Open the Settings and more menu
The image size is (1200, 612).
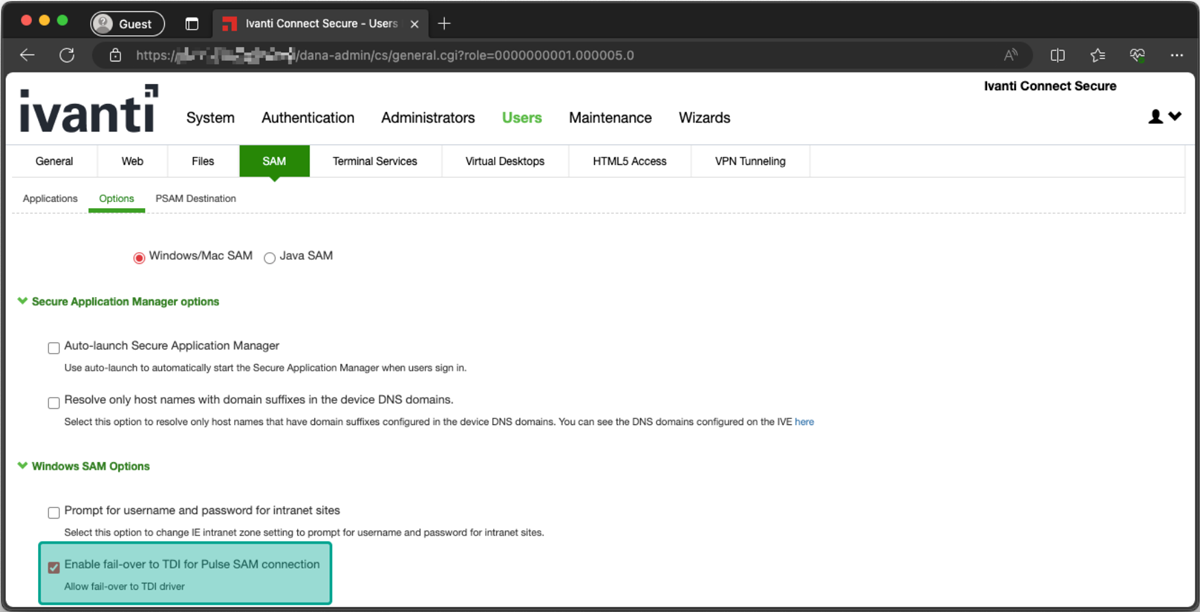coord(1177,57)
